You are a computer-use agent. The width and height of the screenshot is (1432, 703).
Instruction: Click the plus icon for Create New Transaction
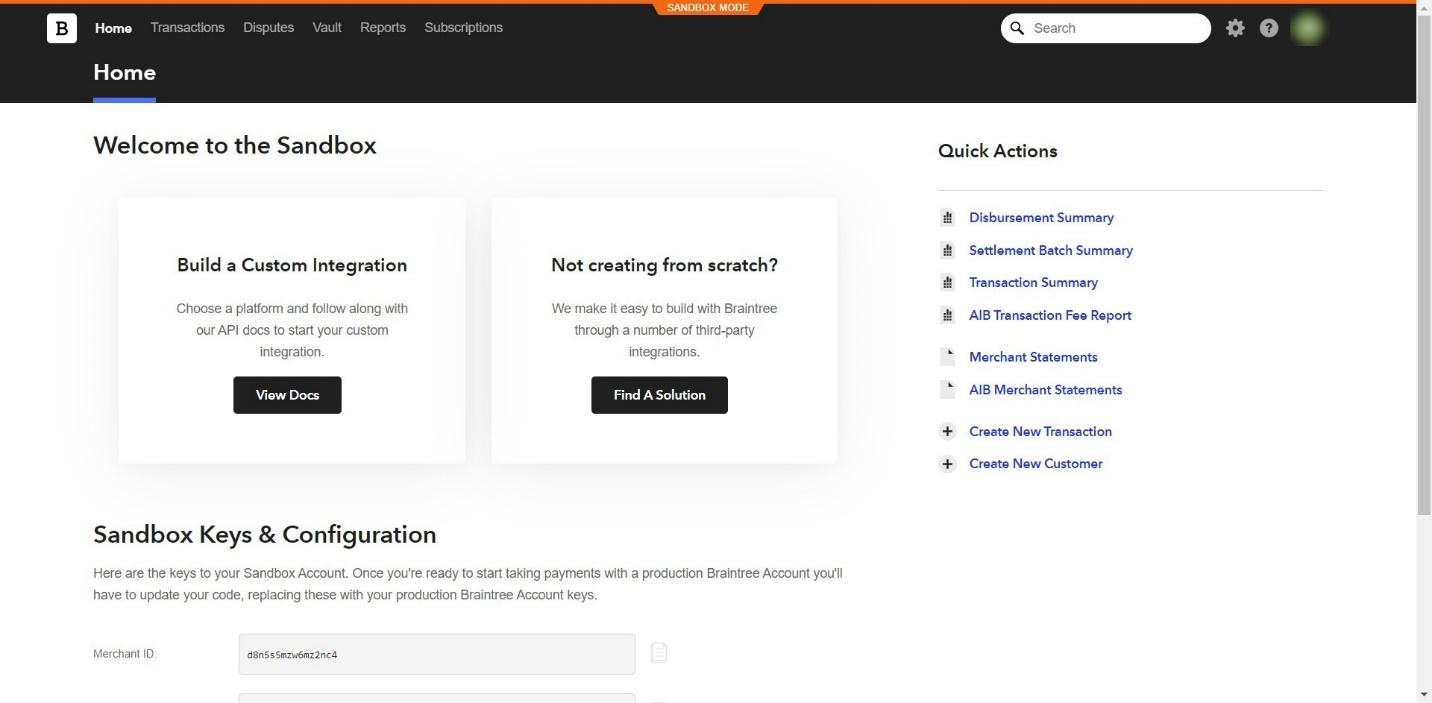pos(948,431)
